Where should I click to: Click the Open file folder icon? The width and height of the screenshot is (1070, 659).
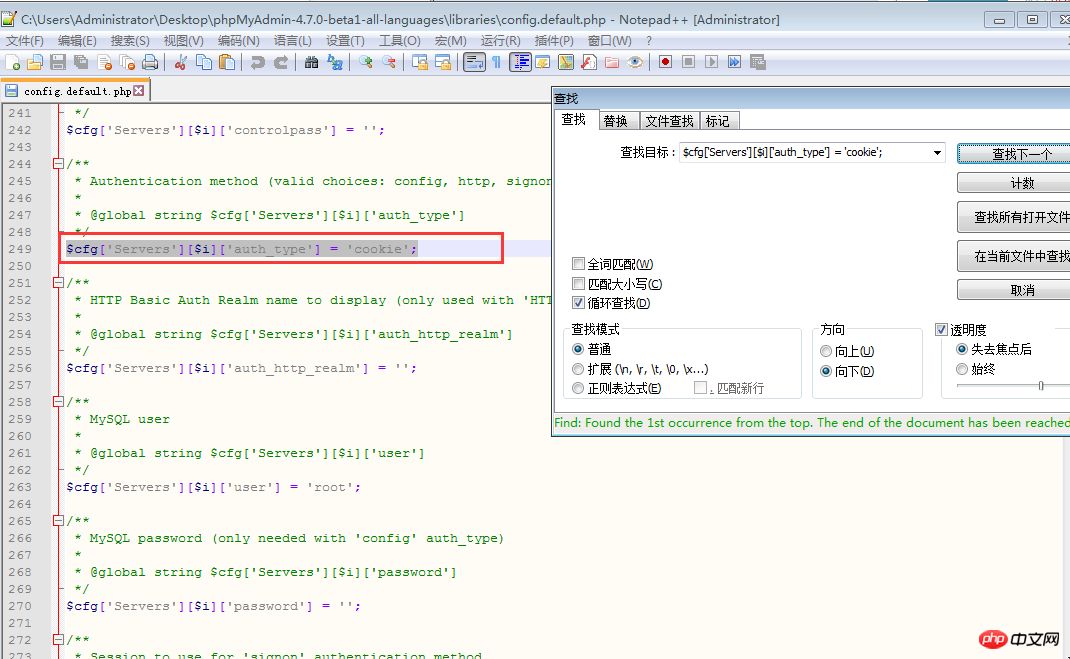click(35, 63)
